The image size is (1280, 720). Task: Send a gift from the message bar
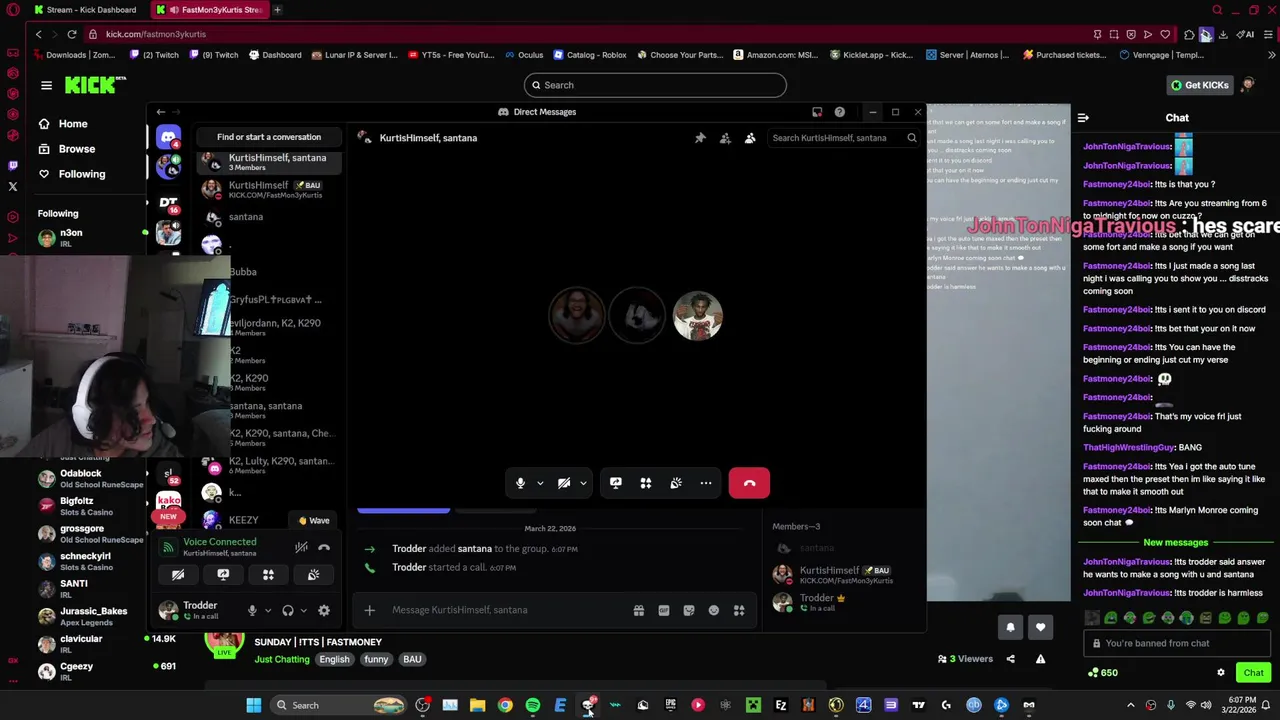[x=639, y=610]
